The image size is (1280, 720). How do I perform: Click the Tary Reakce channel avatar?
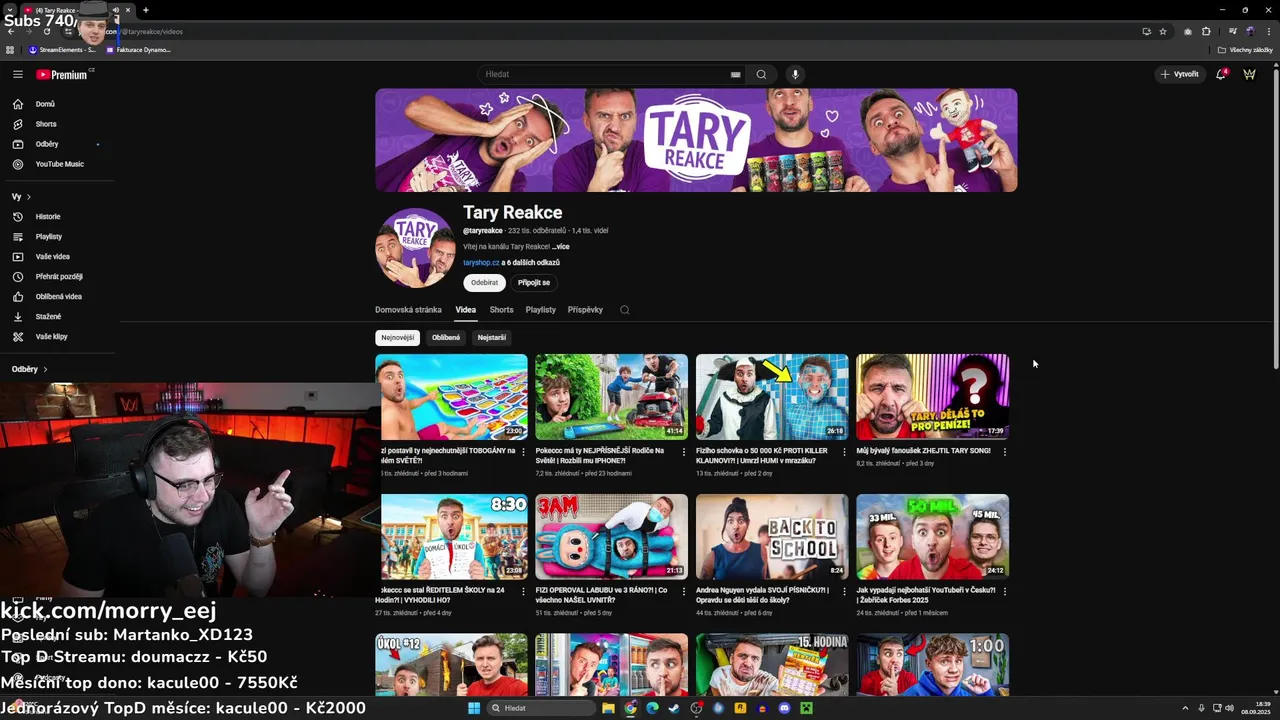(415, 248)
